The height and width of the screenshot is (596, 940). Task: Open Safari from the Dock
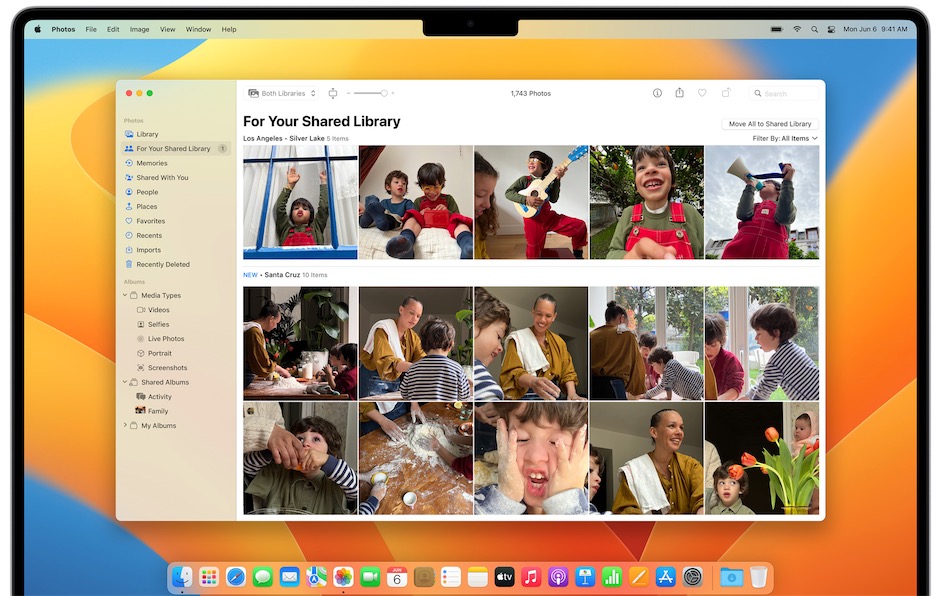[236, 577]
